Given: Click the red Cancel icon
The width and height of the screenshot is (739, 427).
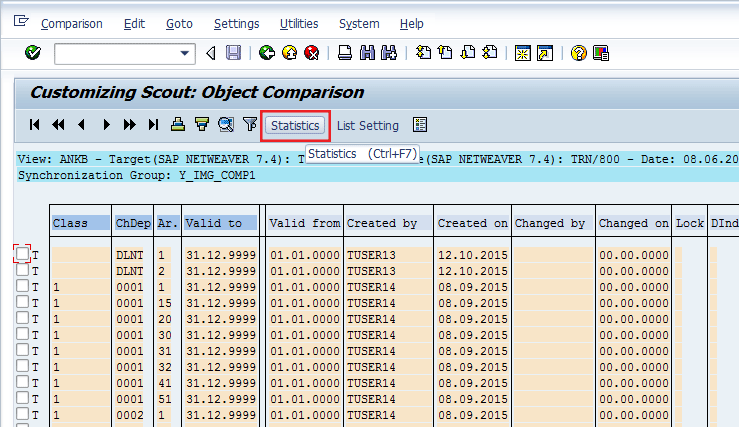Looking at the screenshot, I should [x=311, y=53].
